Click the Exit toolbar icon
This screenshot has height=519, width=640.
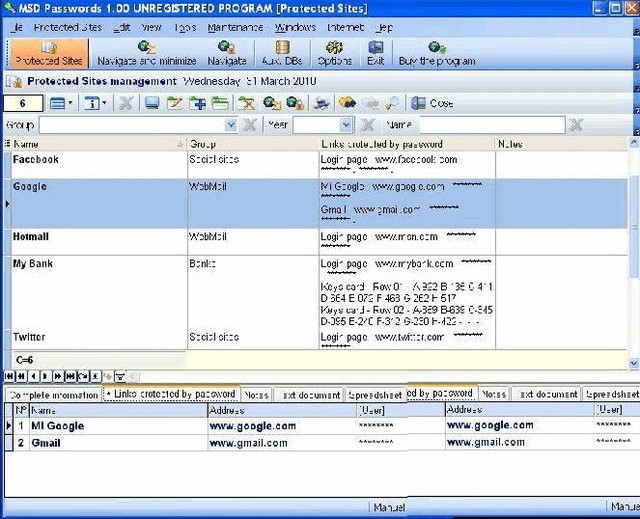click(x=375, y=53)
